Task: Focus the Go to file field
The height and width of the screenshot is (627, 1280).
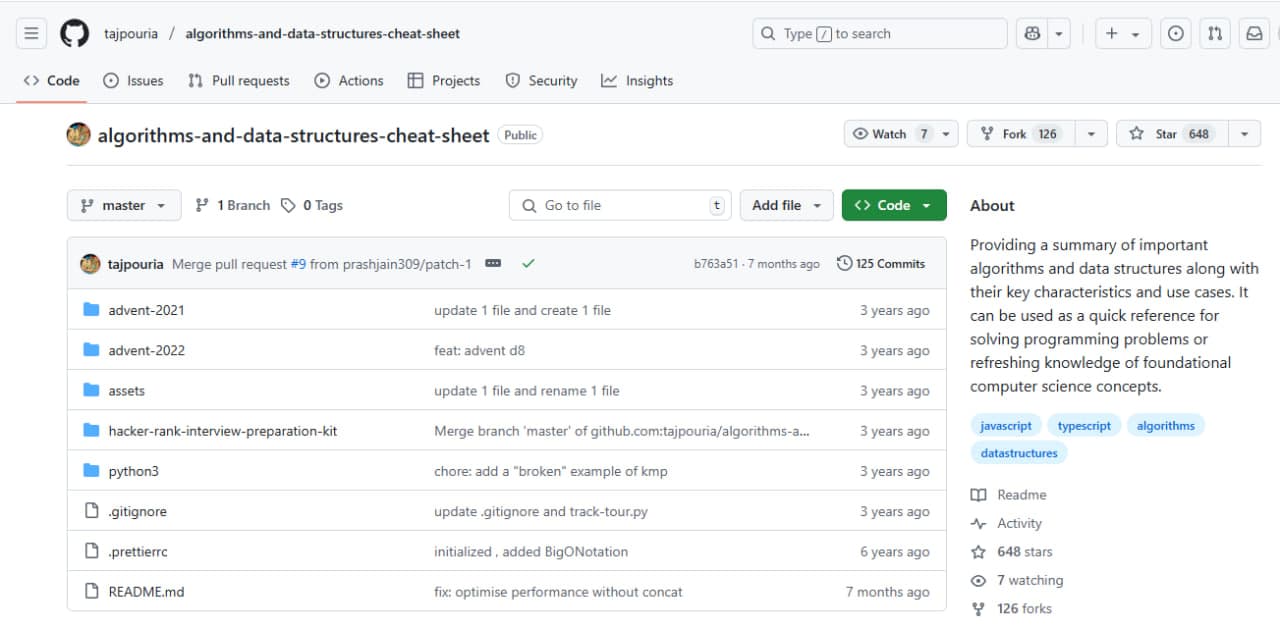Action: click(620, 205)
